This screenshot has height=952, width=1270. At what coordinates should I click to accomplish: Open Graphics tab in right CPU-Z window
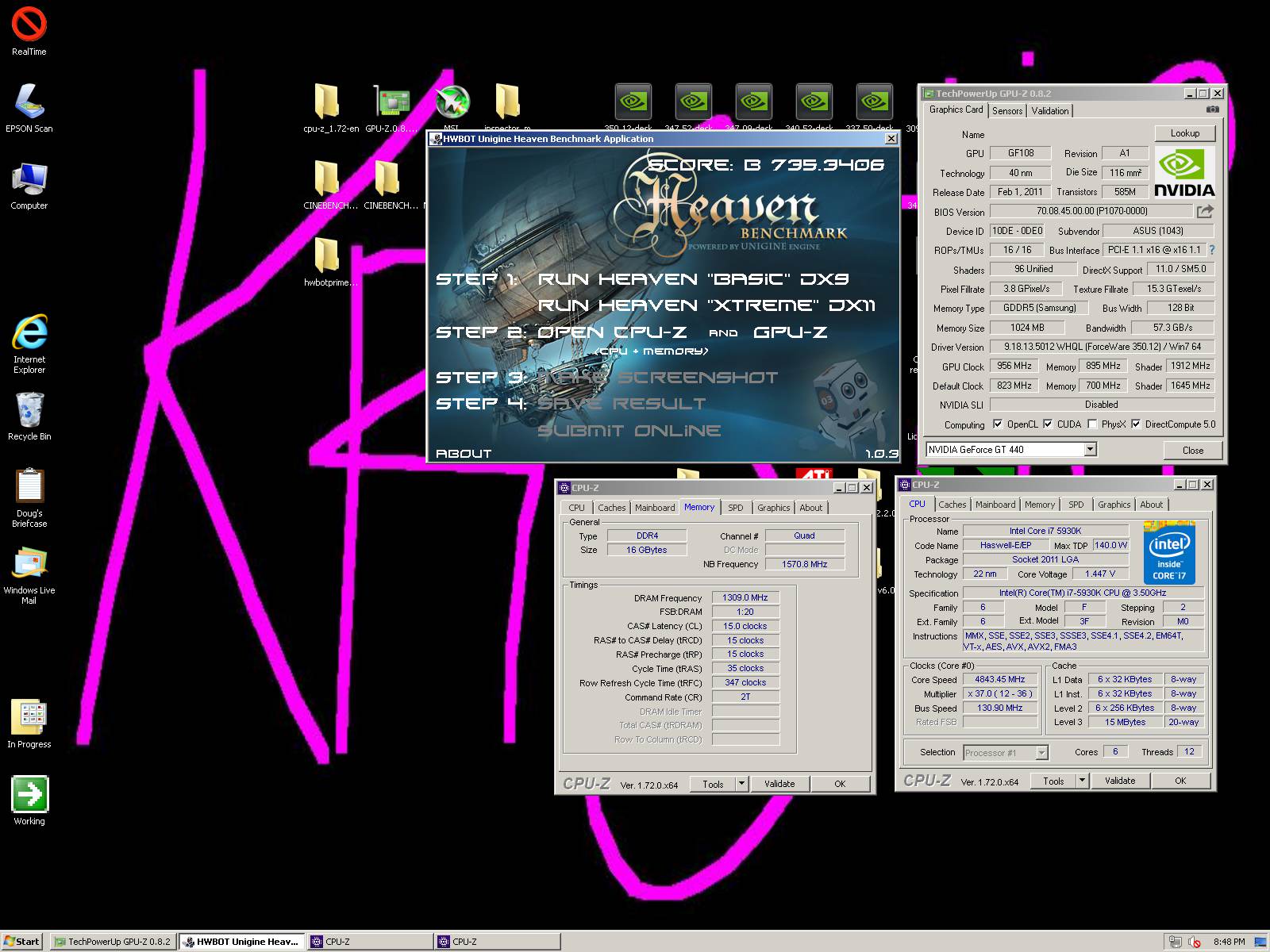coord(1114,505)
